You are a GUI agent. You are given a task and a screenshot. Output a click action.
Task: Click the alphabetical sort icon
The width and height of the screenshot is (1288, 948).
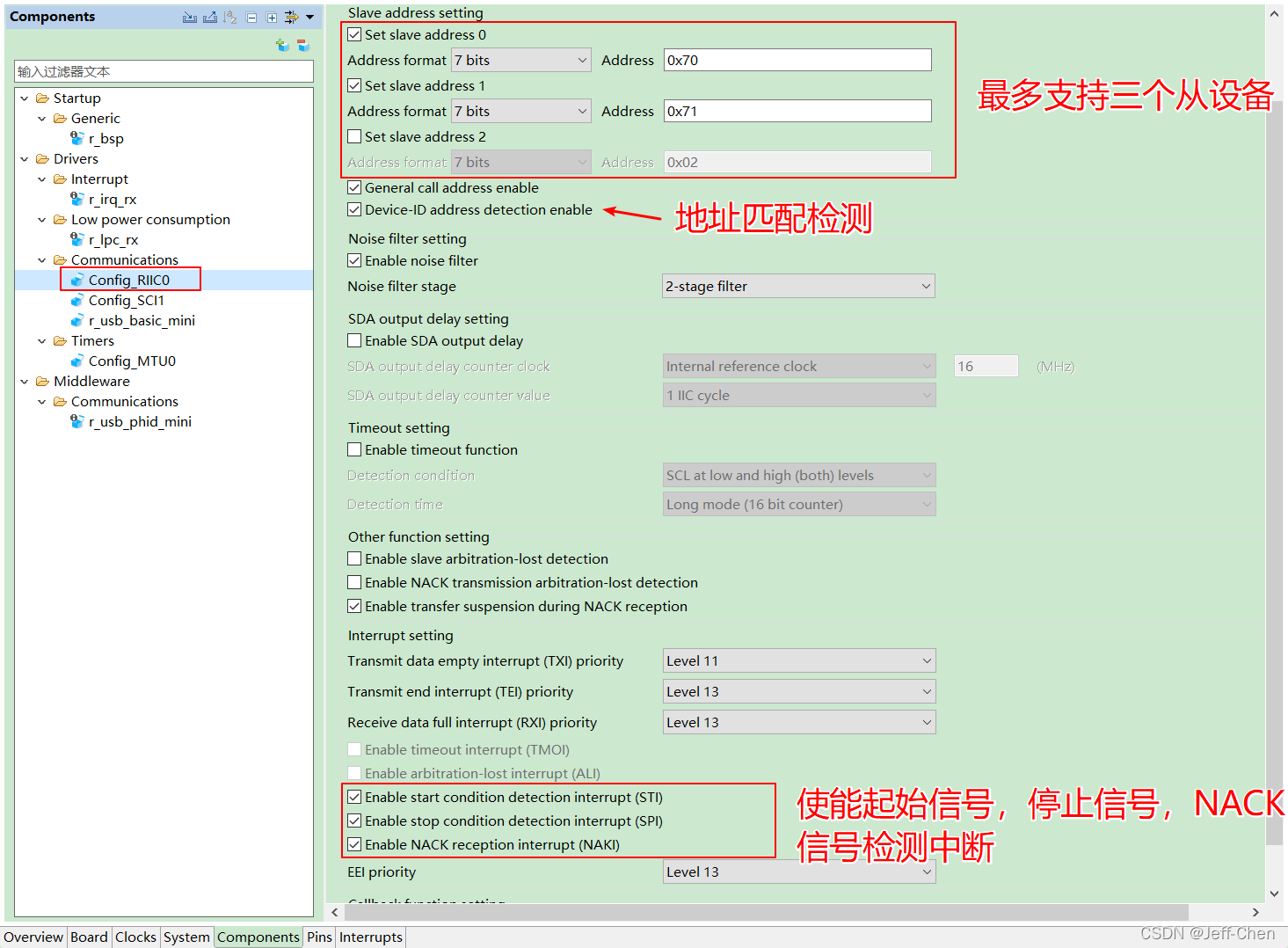230,17
